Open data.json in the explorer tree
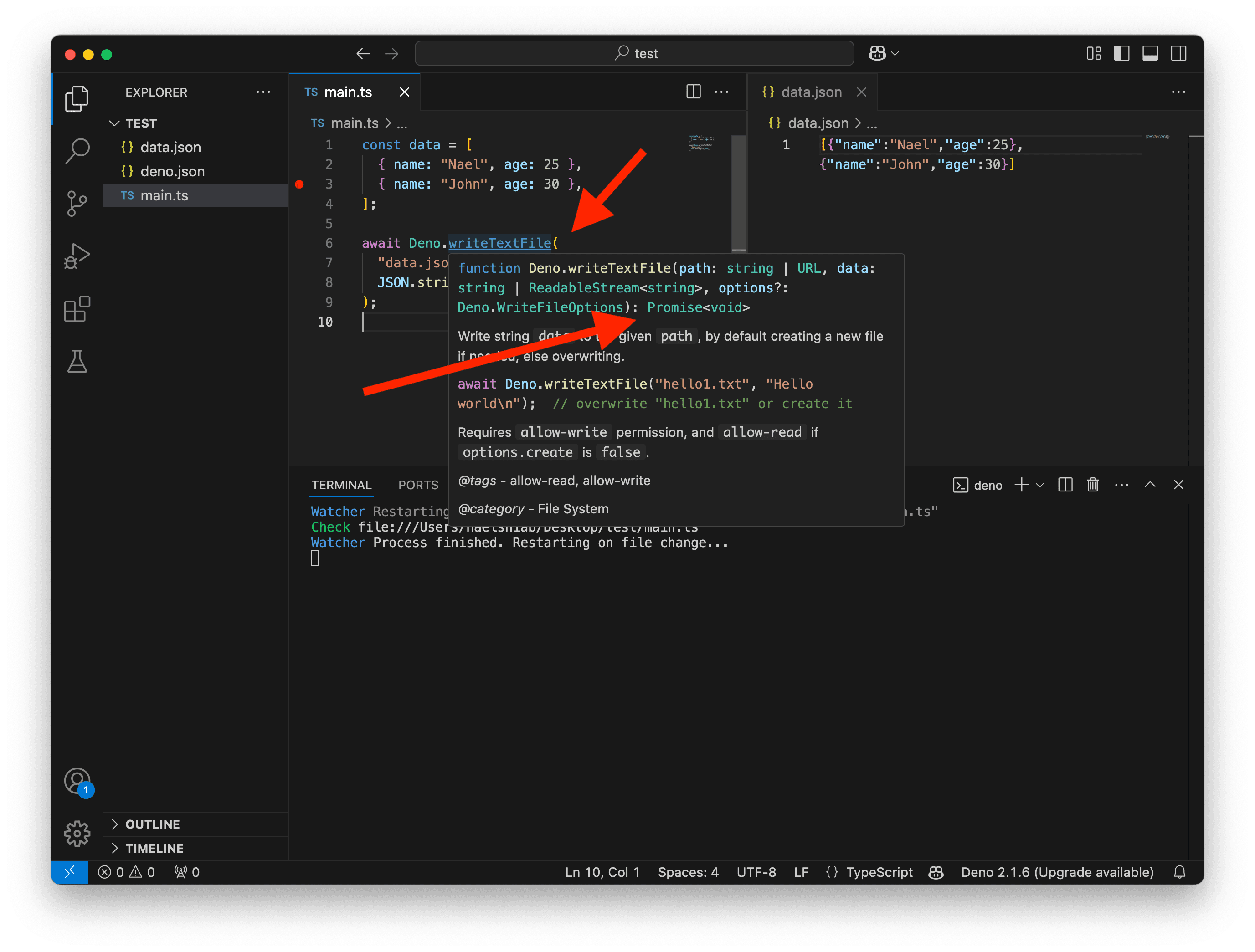 [x=196, y=147]
